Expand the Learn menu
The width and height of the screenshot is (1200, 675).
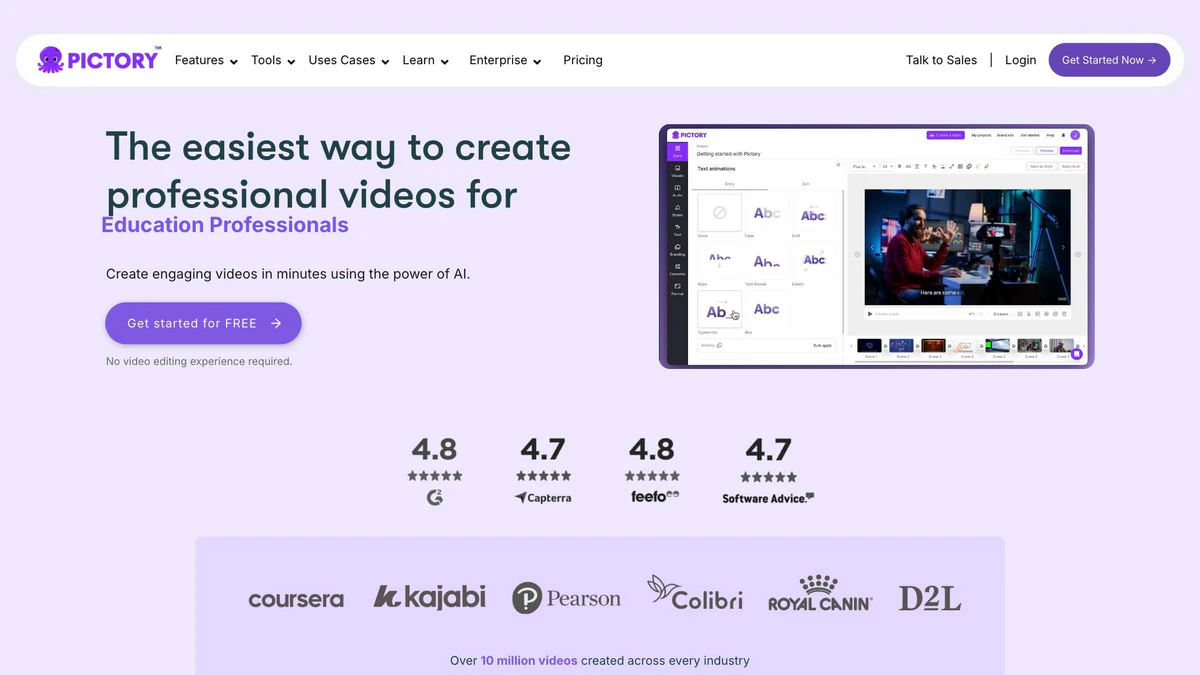click(426, 60)
